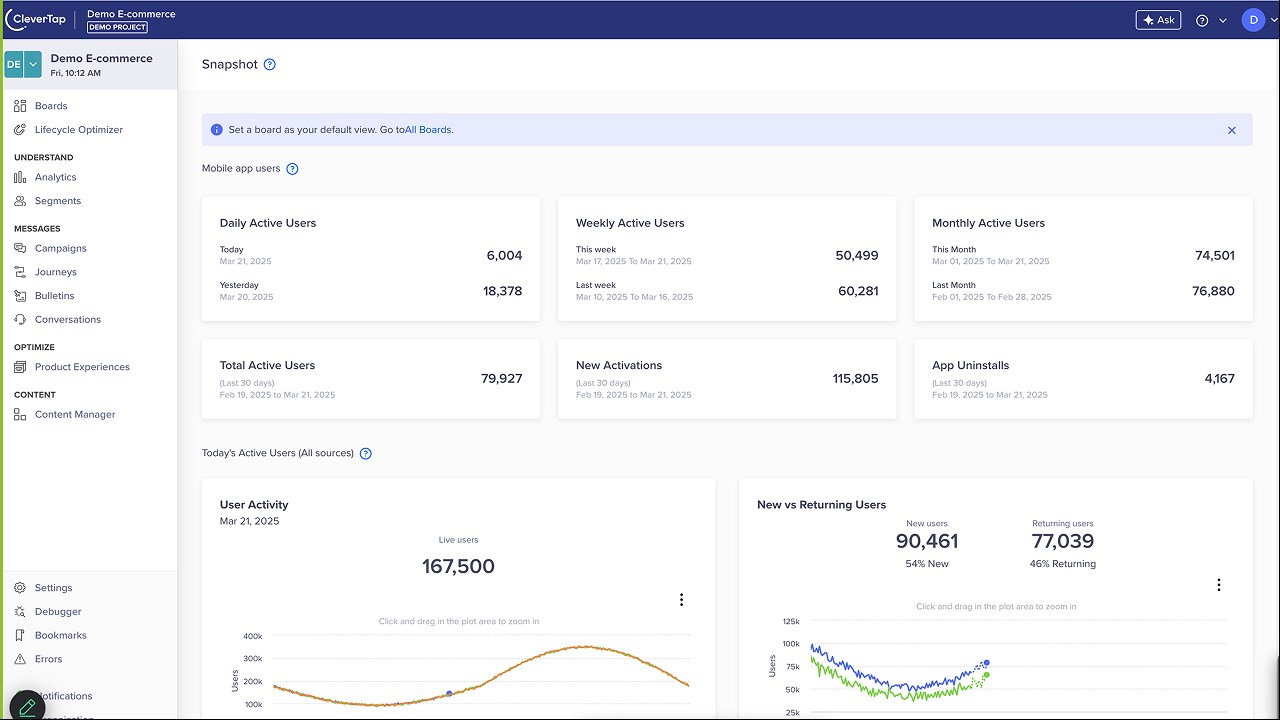Screen dimensions: 1280x720
Task: Click New Activations value 115,805
Action: 855,379
